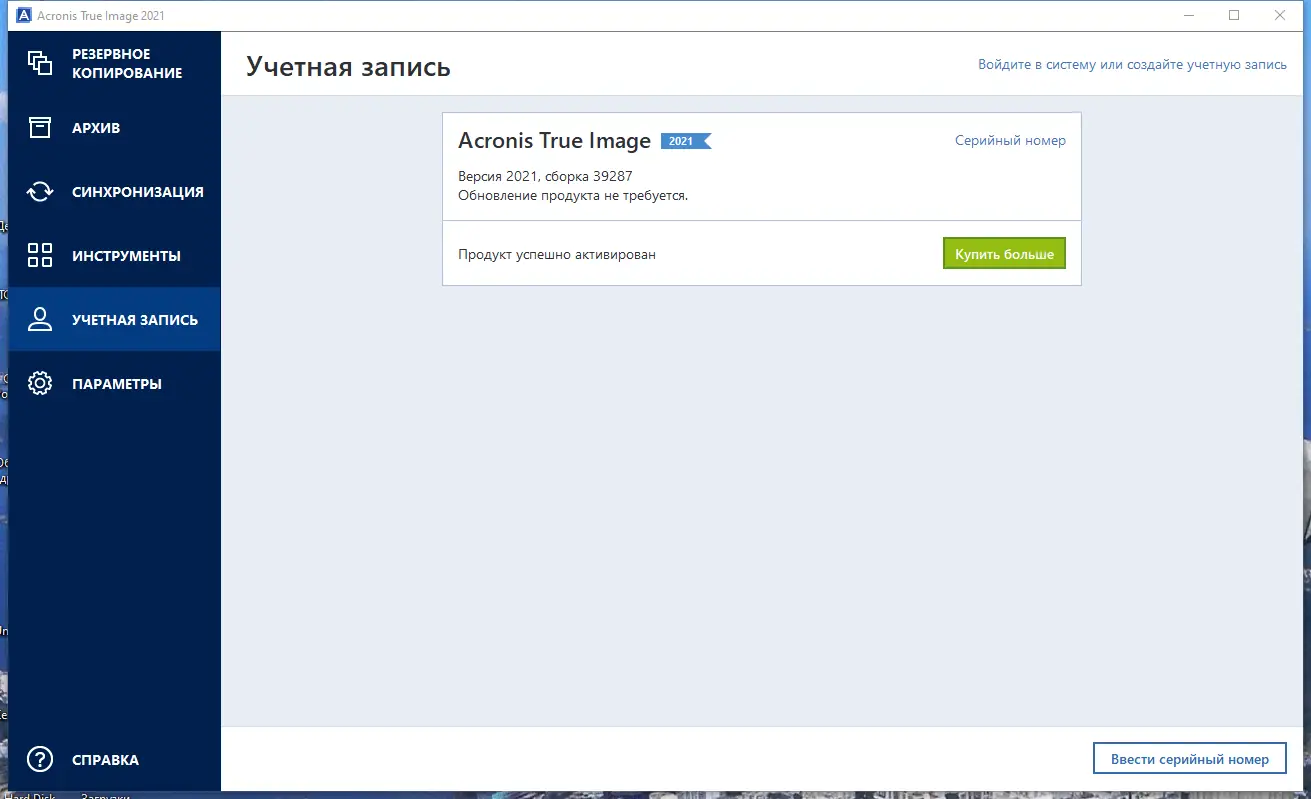This screenshot has height=799, width=1311.
Task: Open the Серийный номер link
Action: 1010,141
